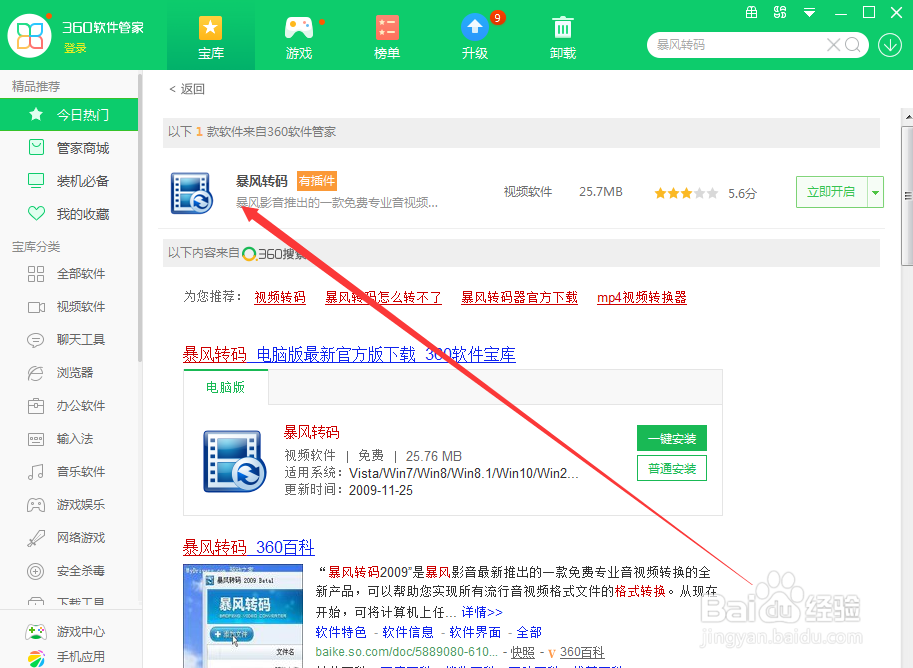The image size is (913, 668).
Task: Click the vertical scrollbar of results
Action: point(907,195)
